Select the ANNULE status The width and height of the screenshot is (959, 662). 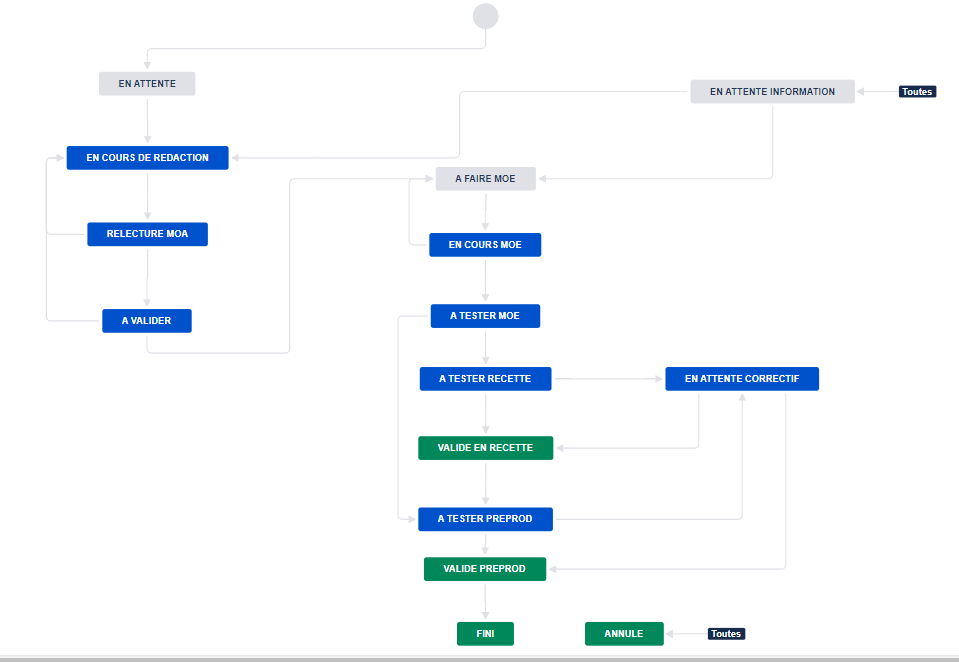624,634
